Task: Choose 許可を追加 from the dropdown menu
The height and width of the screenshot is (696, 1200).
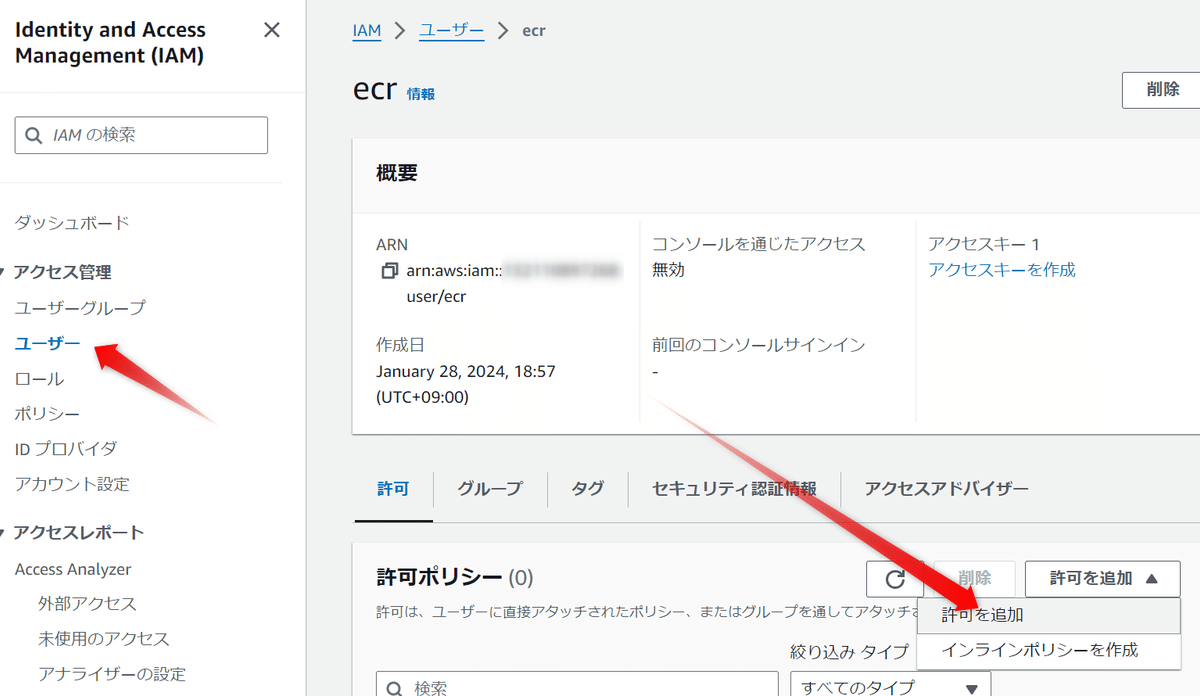Action: click(x=1048, y=616)
